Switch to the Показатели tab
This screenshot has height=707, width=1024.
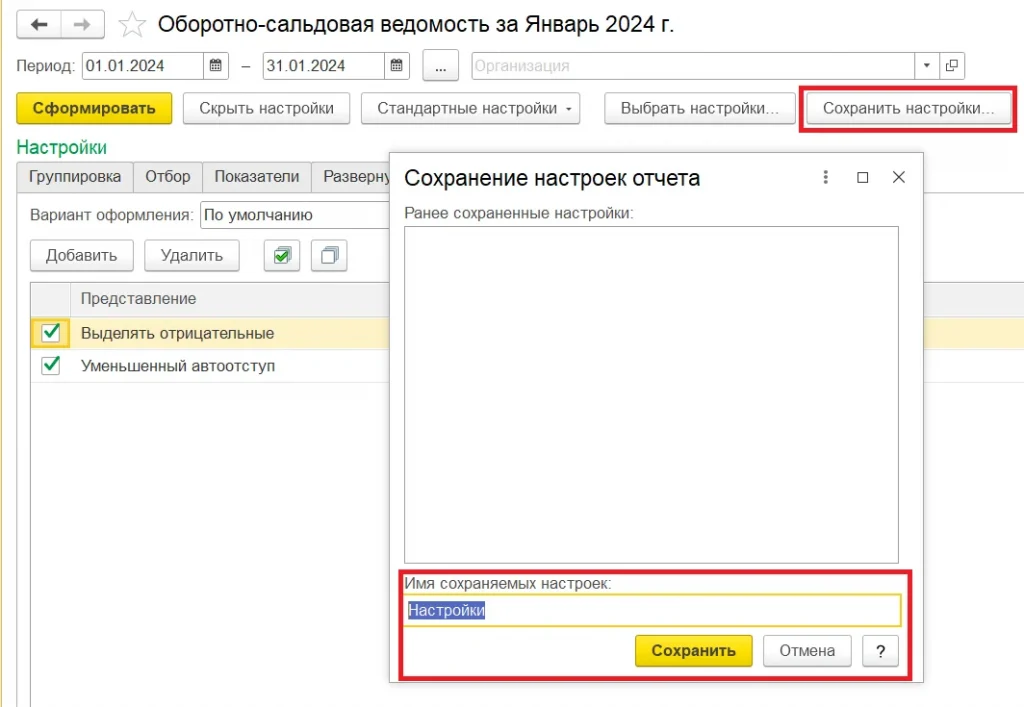(256, 176)
